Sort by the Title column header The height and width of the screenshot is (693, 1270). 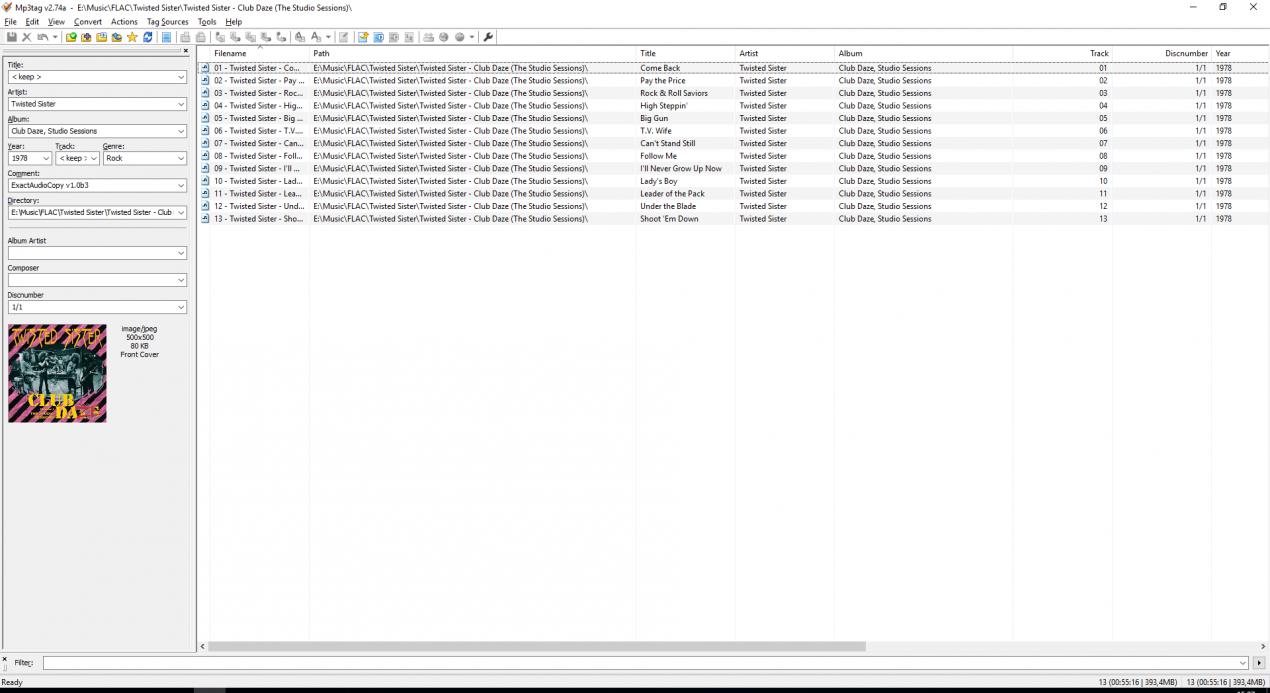[648, 54]
